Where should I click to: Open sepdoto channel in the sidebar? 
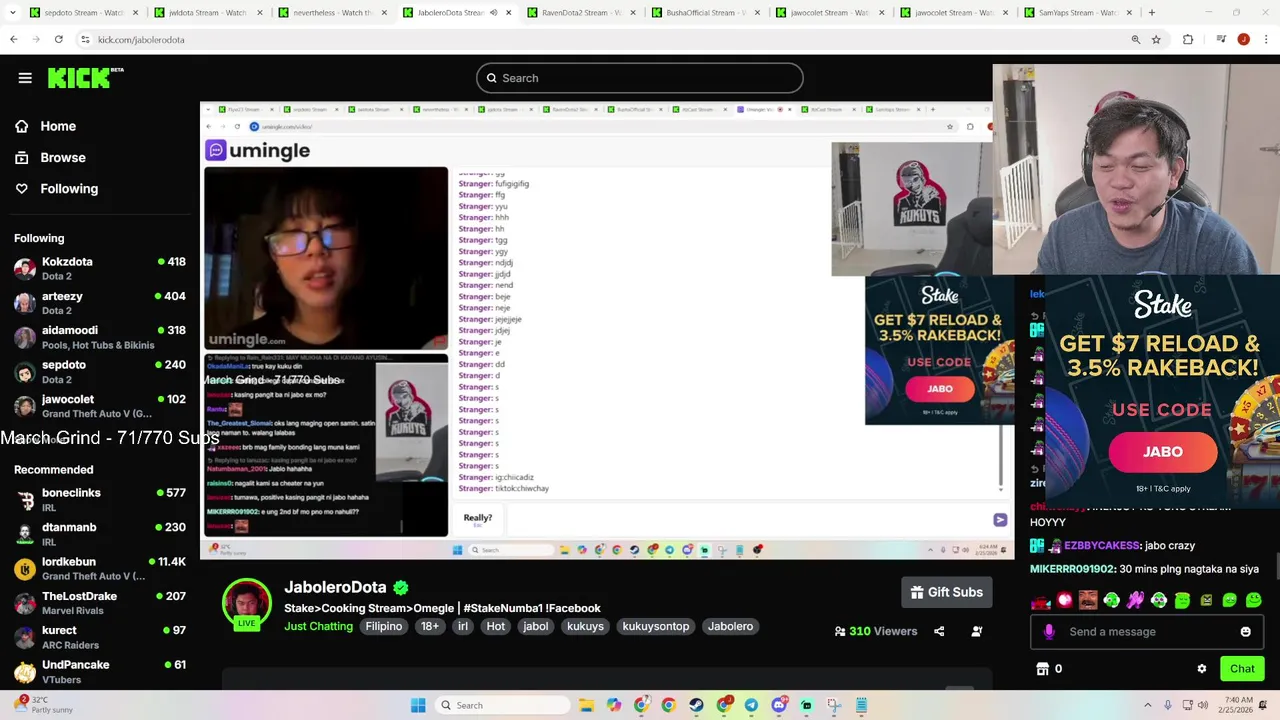pyautogui.click(x=100, y=371)
